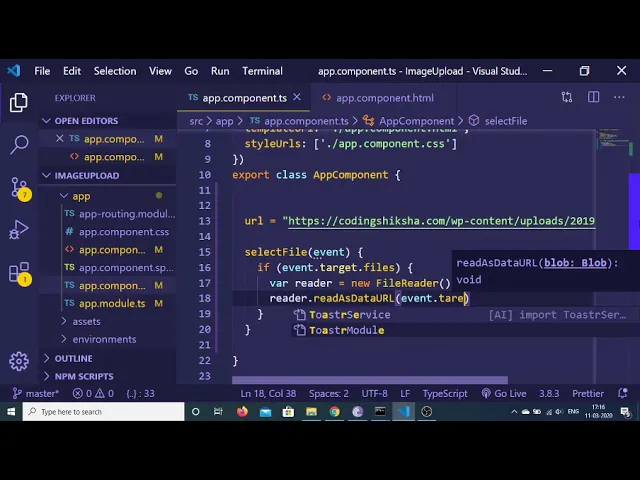The image size is (640, 480).
Task: Launch Firefox from the taskbar
Action: 242,411
